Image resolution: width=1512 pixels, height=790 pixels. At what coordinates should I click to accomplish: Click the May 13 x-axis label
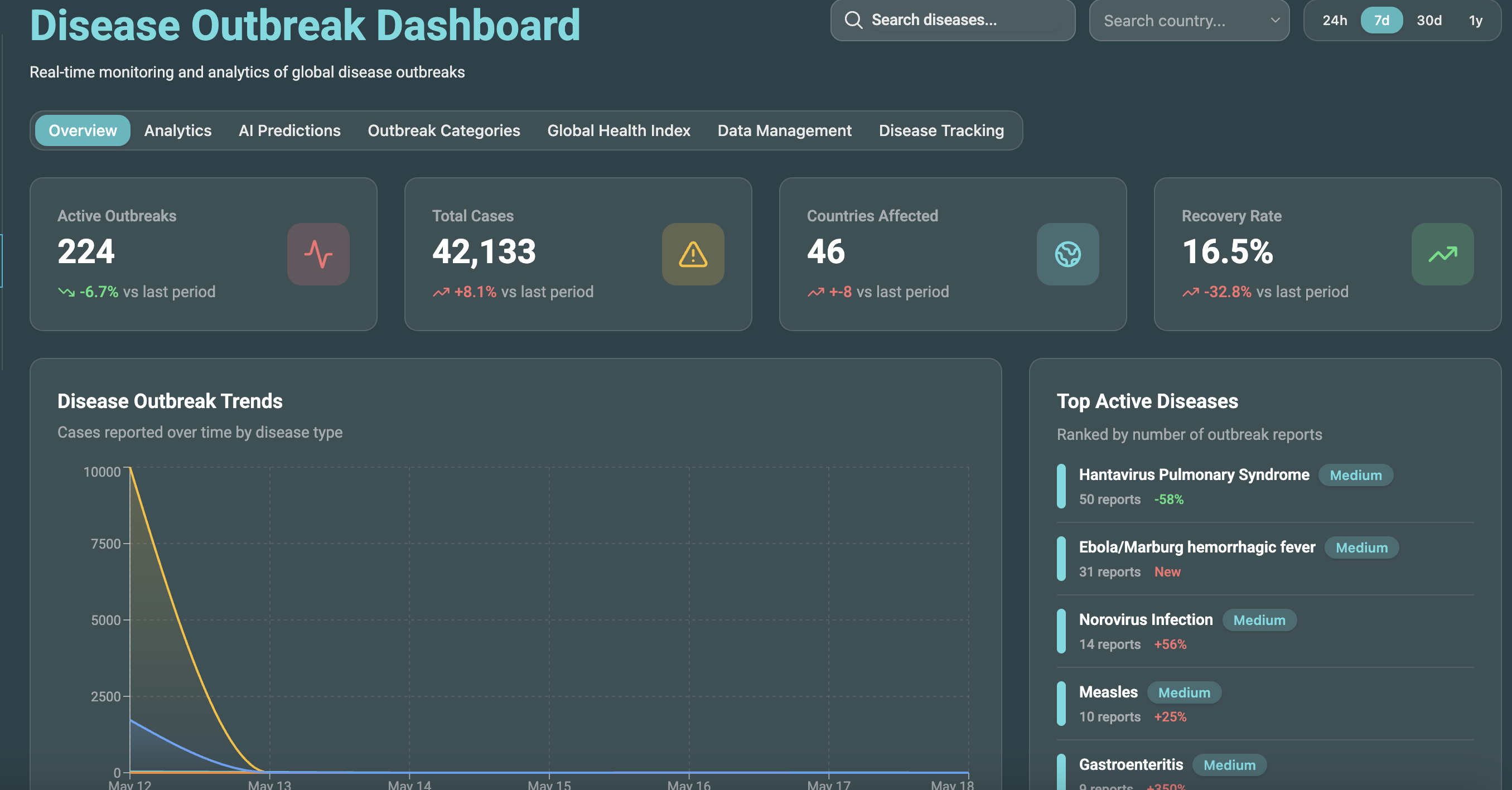[269, 785]
